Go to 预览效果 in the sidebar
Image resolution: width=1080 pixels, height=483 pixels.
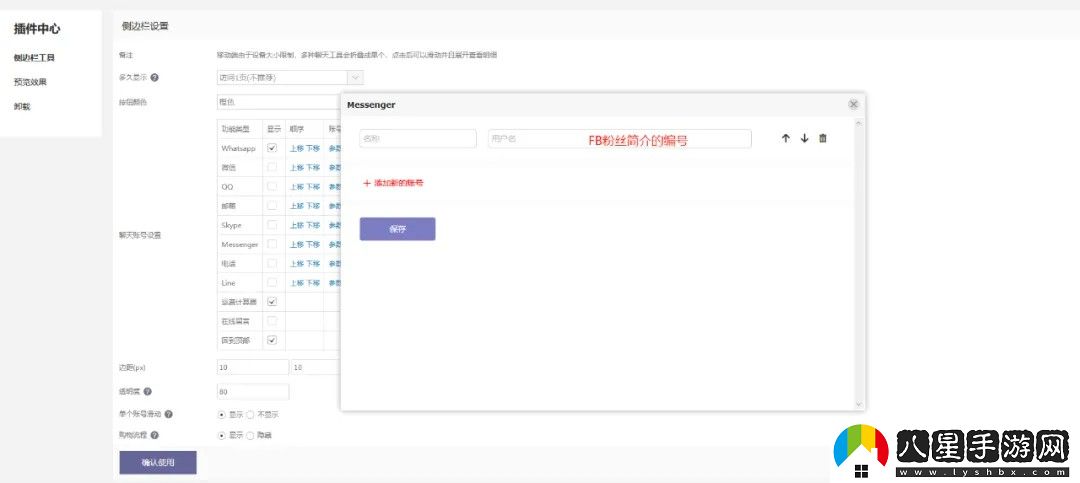(x=31, y=82)
